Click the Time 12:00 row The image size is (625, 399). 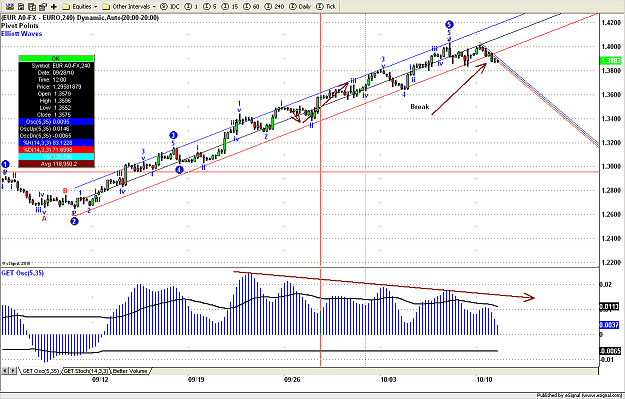(56, 80)
